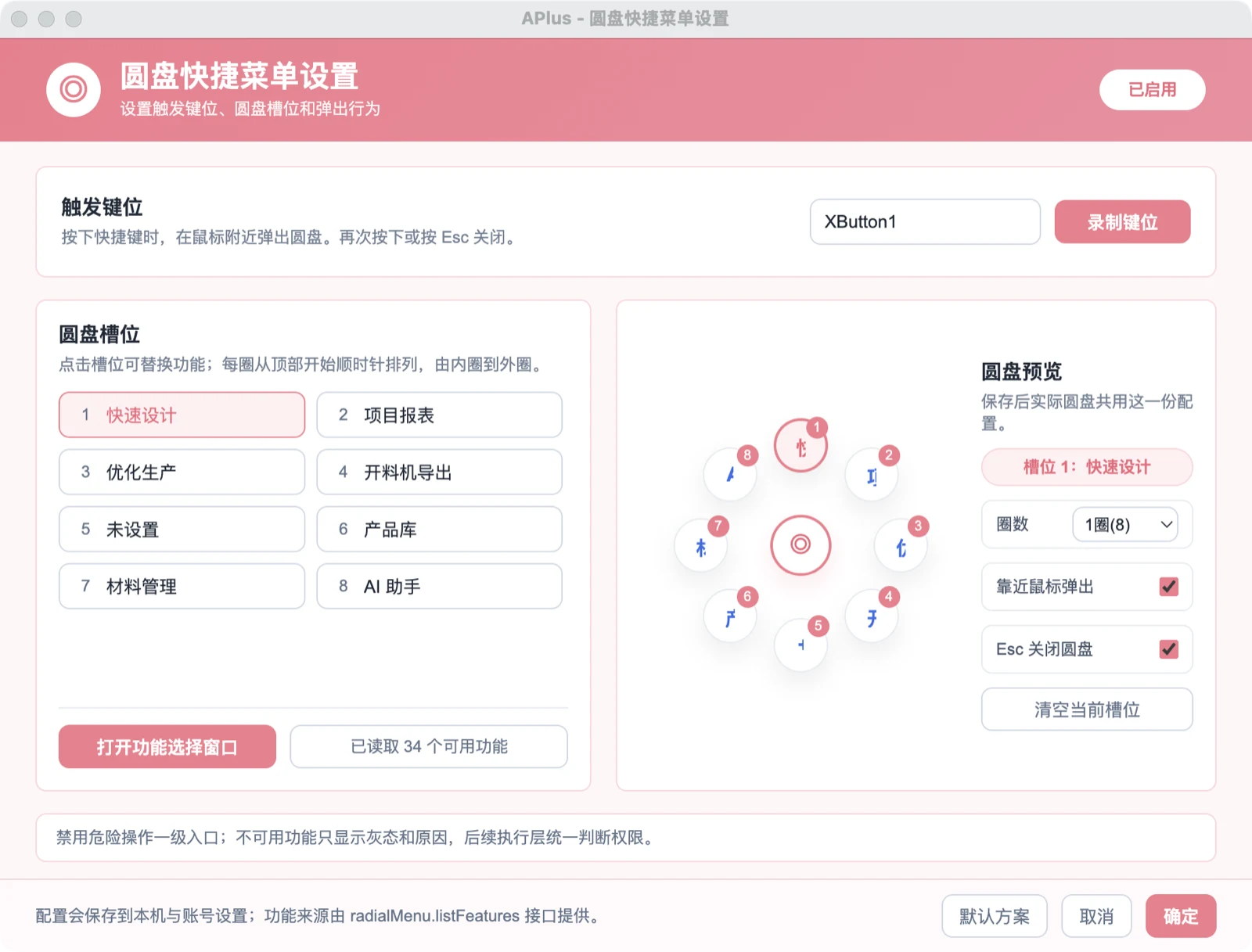Select radial preview slot 2 icon

(x=872, y=475)
